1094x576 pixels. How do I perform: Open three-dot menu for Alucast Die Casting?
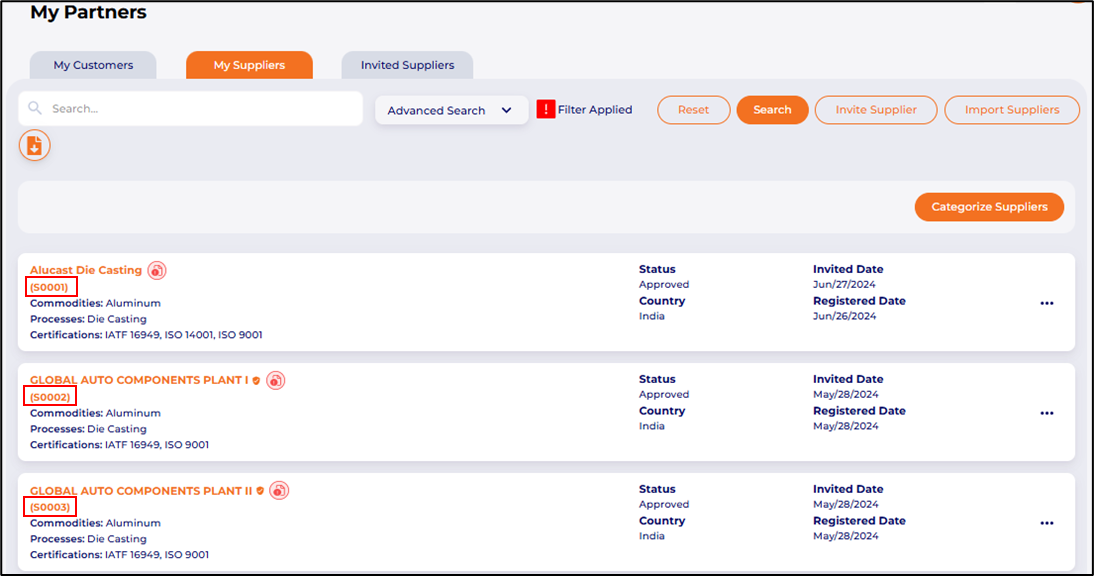[x=1047, y=303]
